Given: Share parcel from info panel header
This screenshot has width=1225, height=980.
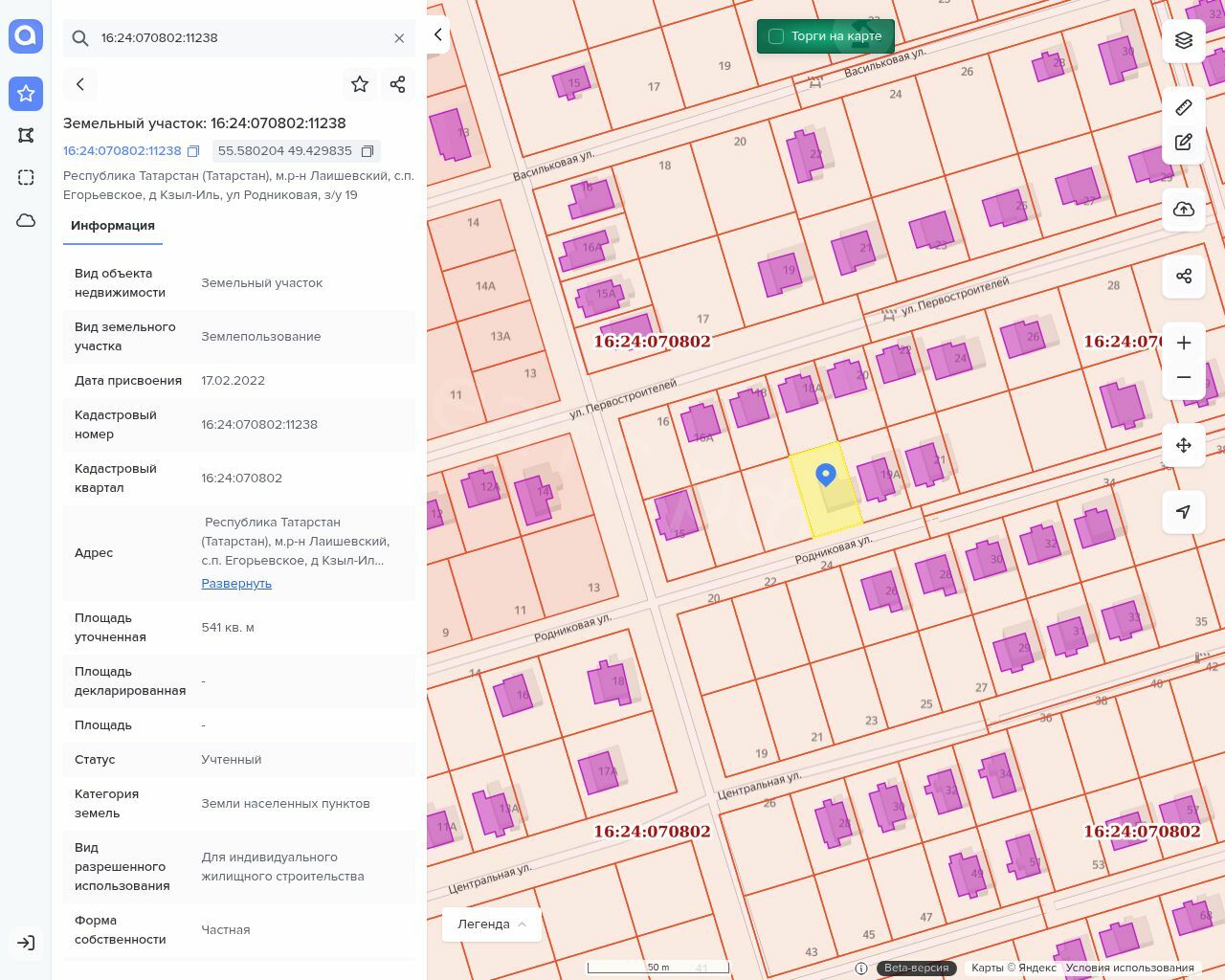Looking at the screenshot, I should (398, 84).
